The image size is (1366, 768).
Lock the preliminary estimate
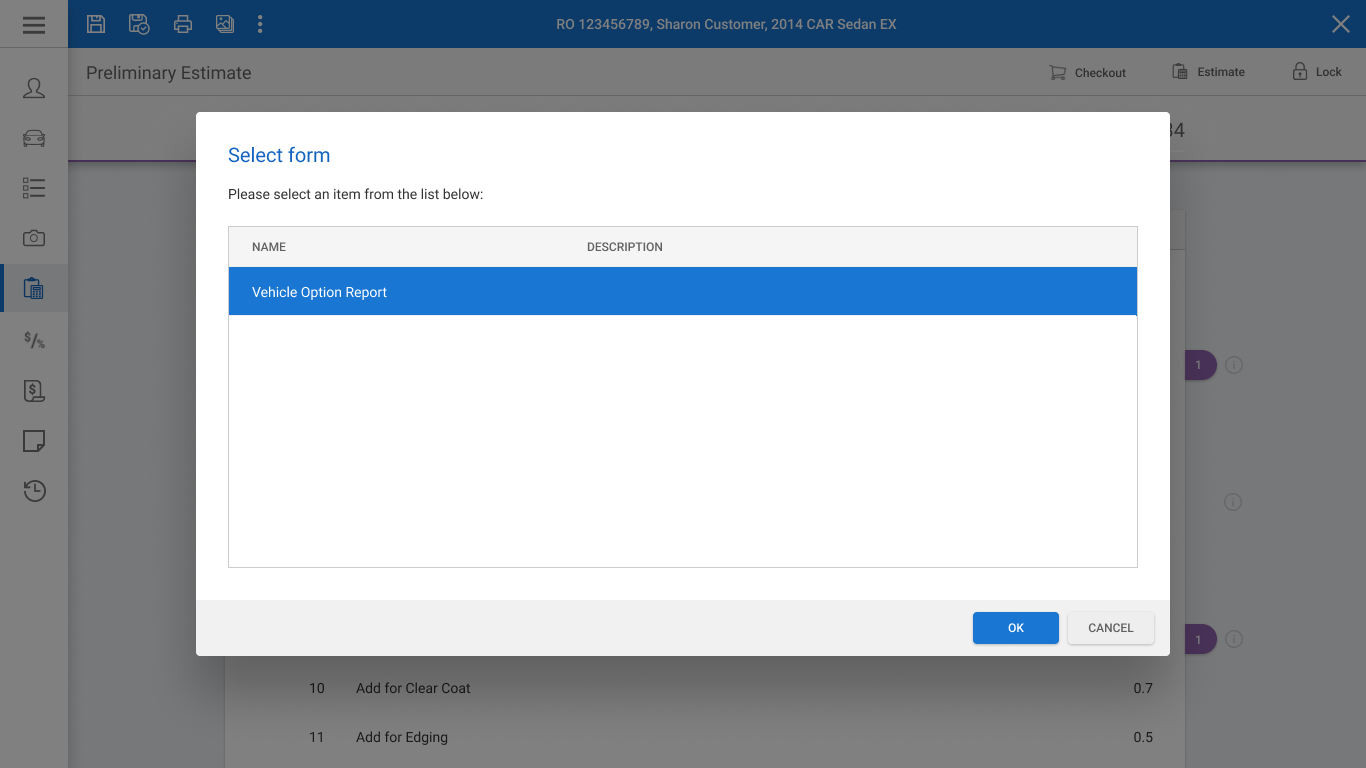(1317, 71)
